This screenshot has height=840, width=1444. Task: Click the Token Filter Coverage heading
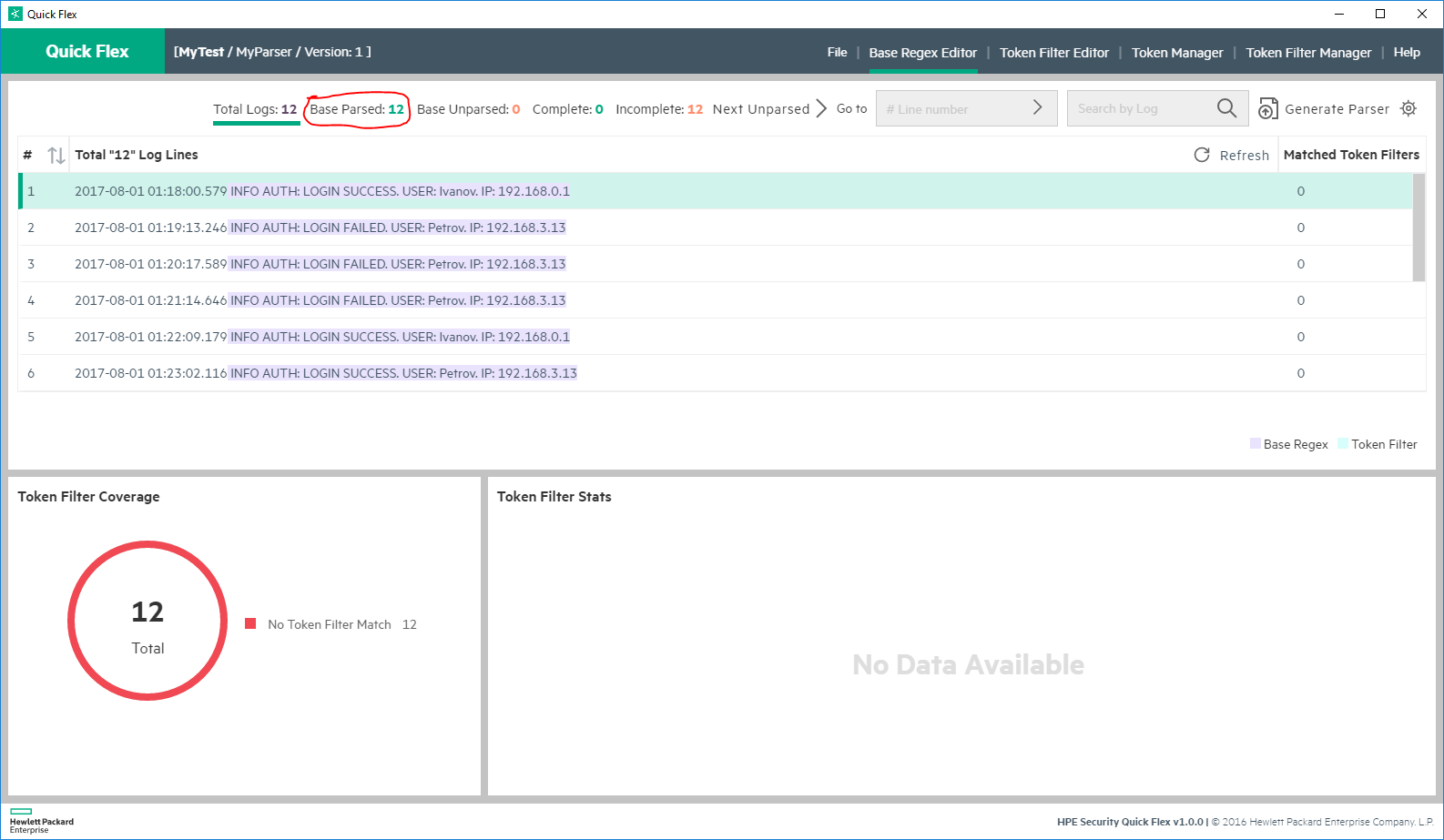(x=88, y=496)
